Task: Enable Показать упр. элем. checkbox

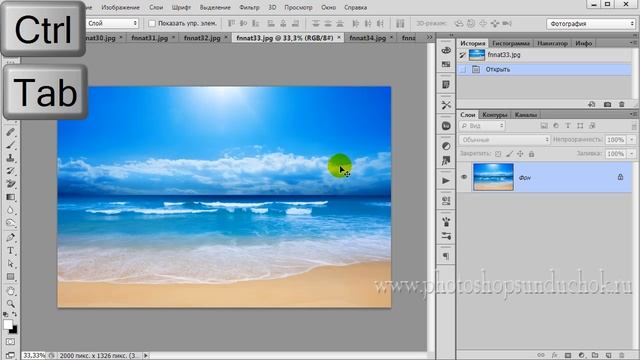Action: (152, 23)
